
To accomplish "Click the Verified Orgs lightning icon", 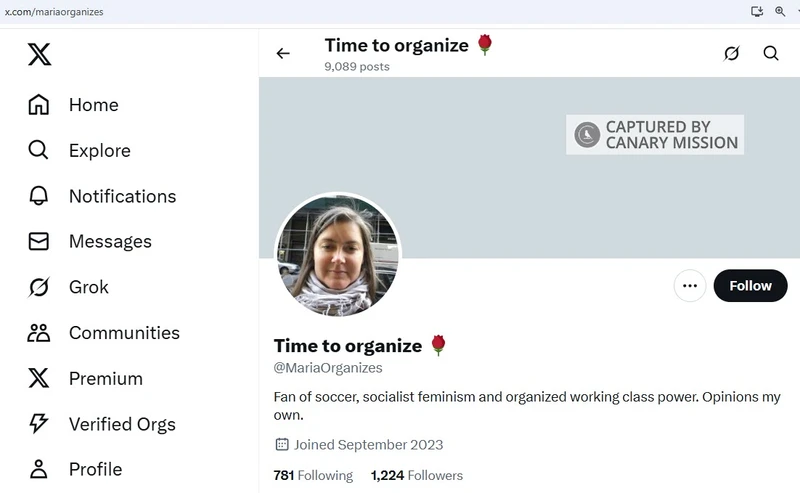I will (38, 424).
